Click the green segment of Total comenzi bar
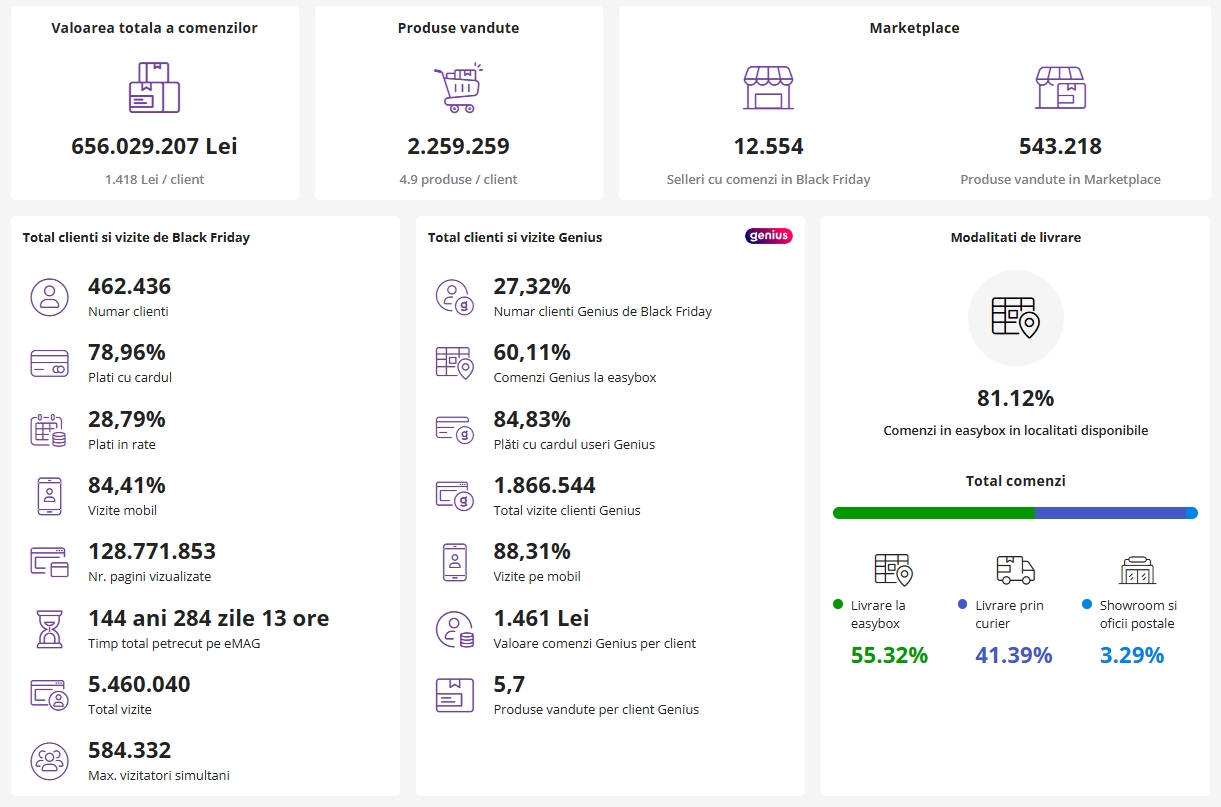 coord(933,513)
